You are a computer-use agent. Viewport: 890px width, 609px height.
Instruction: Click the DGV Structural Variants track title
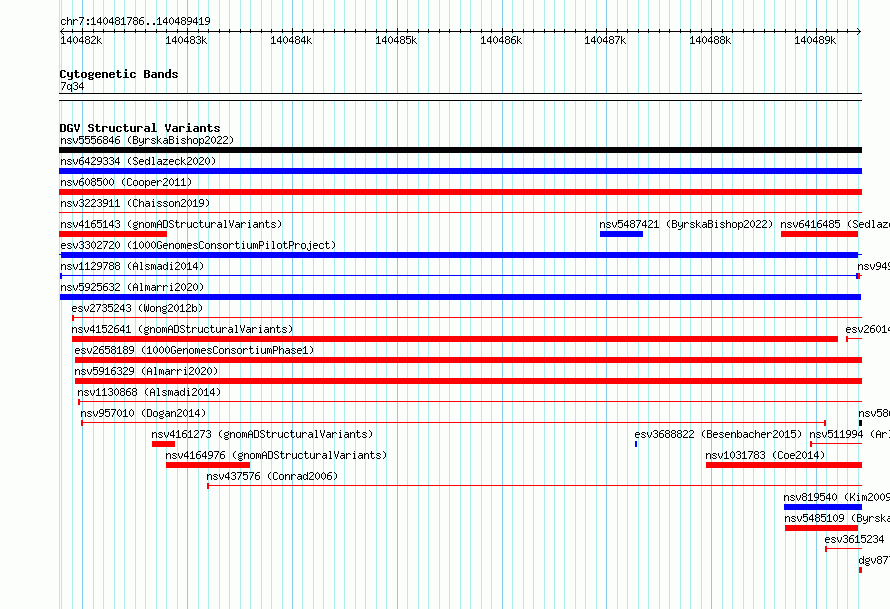point(140,128)
